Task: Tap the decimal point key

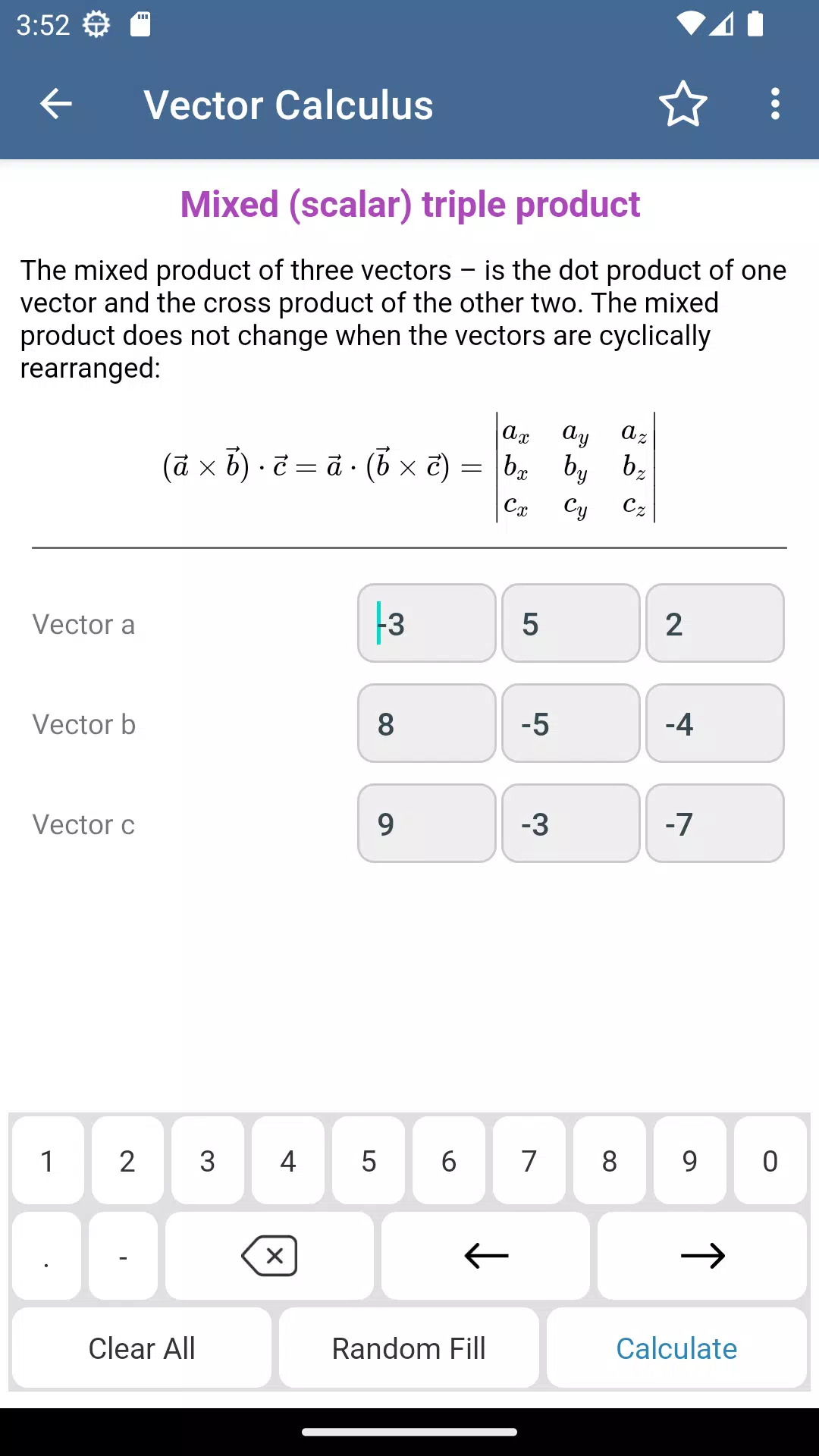Action: [46, 1256]
